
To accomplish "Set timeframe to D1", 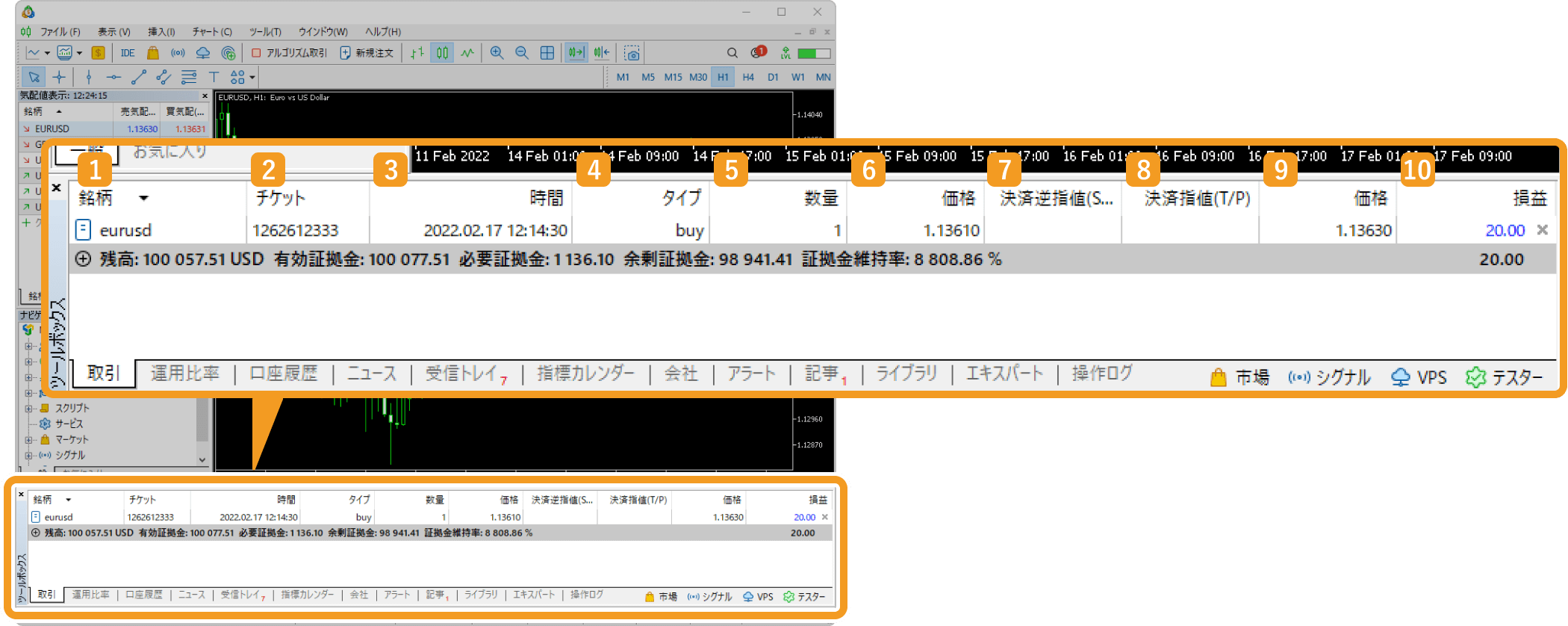I will [x=773, y=77].
